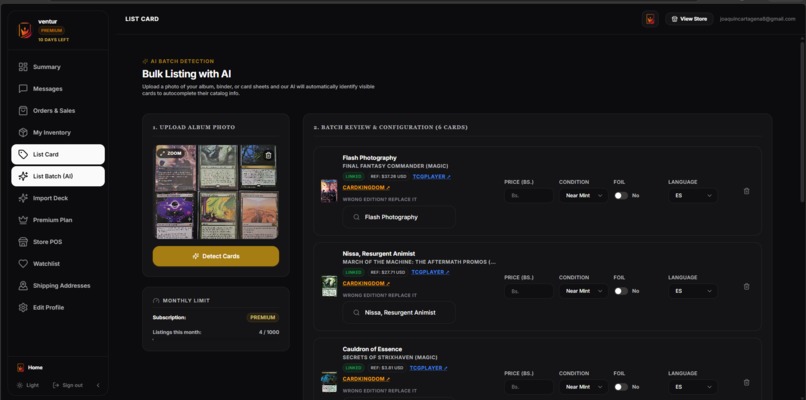The height and width of the screenshot is (400, 806).
Task: Open Condition dropdown for Nissa, Resurgent Animist
Action: coord(583,291)
